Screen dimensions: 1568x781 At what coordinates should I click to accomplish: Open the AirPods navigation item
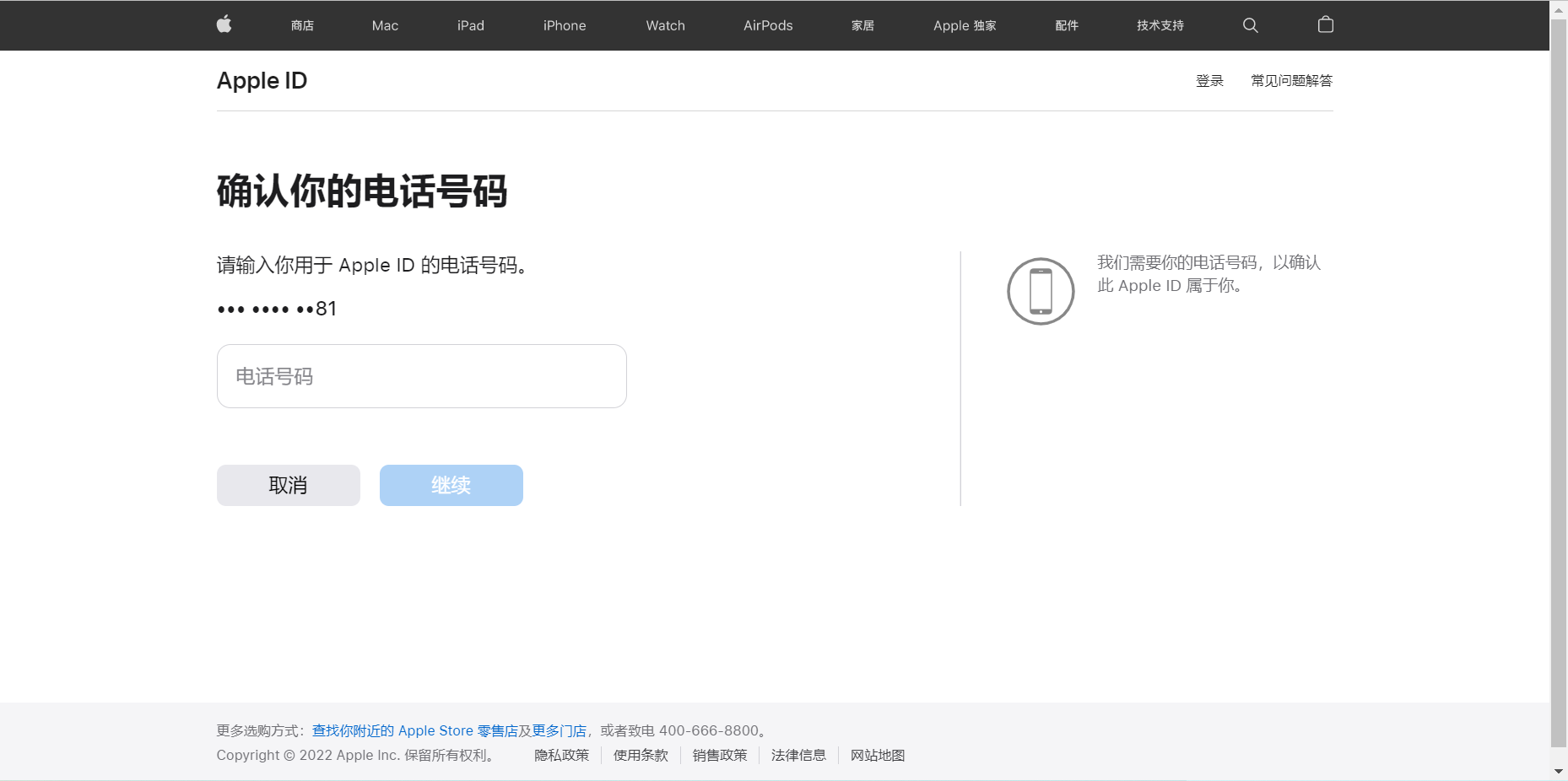(767, 26)
